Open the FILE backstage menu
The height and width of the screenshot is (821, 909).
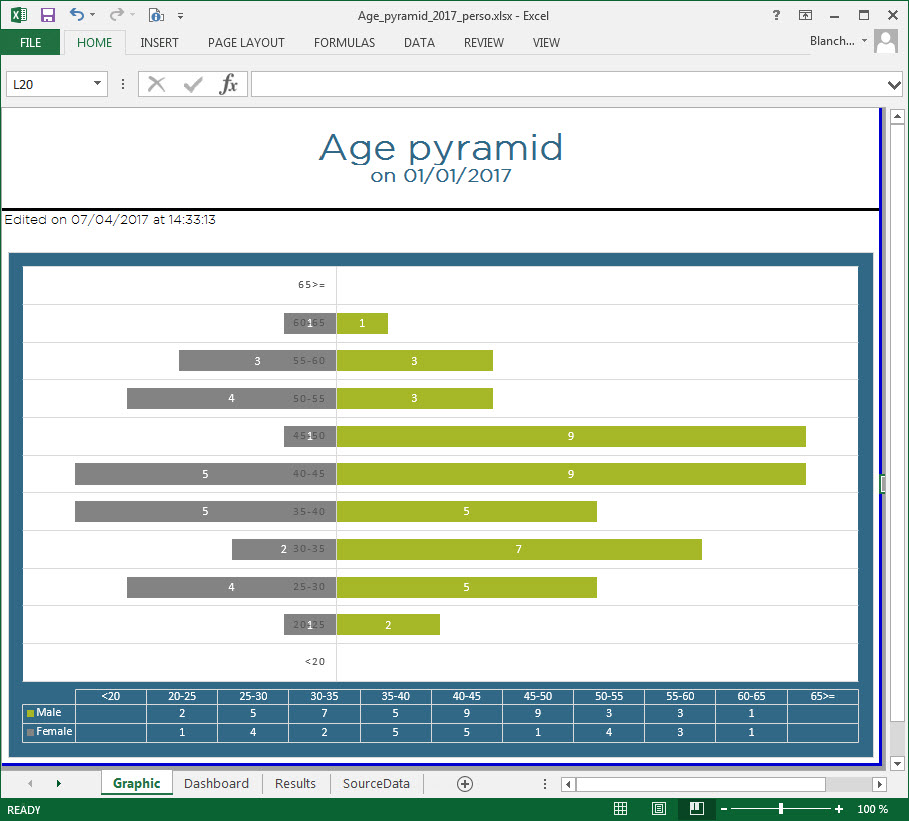pos(30,43)
